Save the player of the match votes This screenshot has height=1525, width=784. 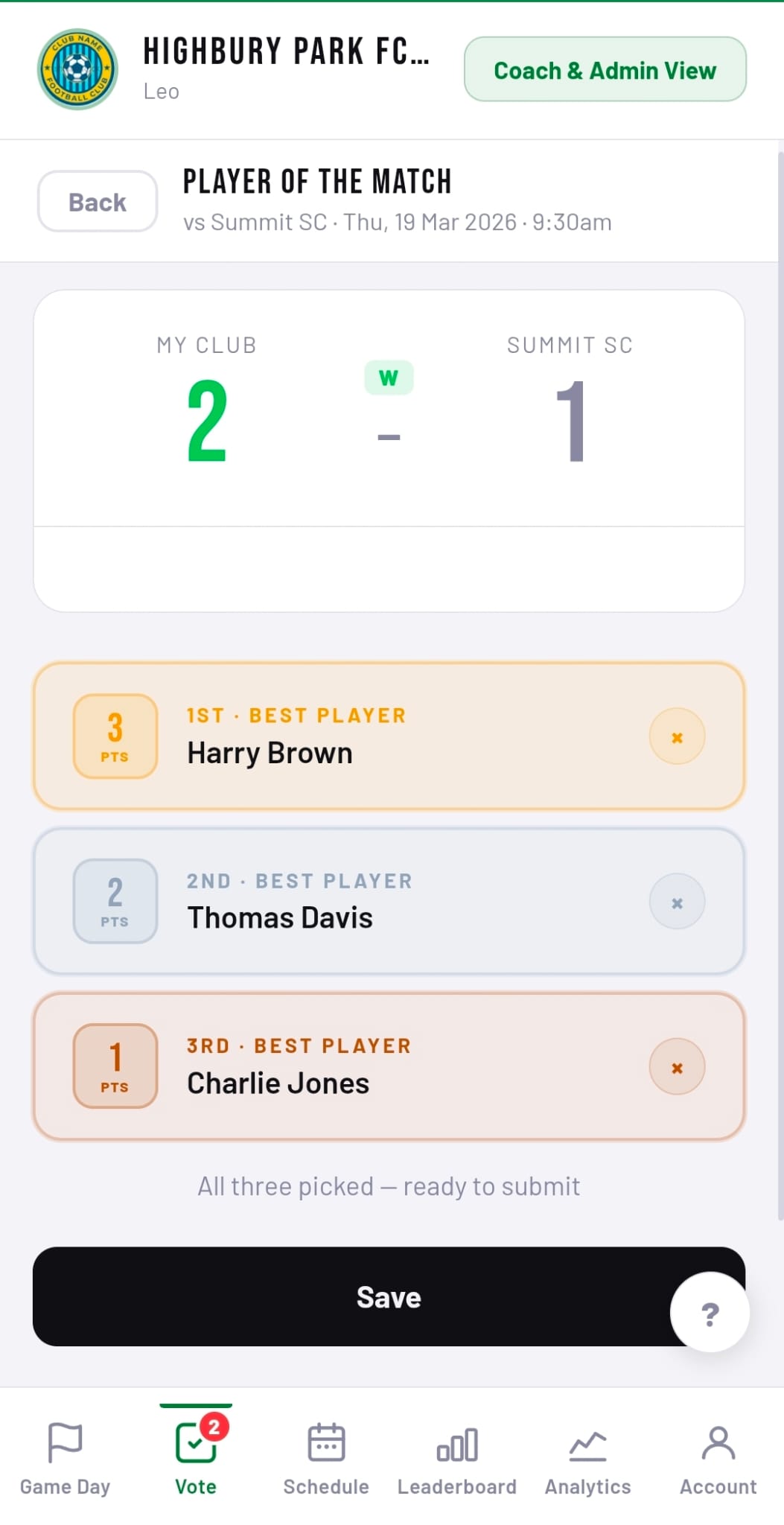(x=350, y=1297)
